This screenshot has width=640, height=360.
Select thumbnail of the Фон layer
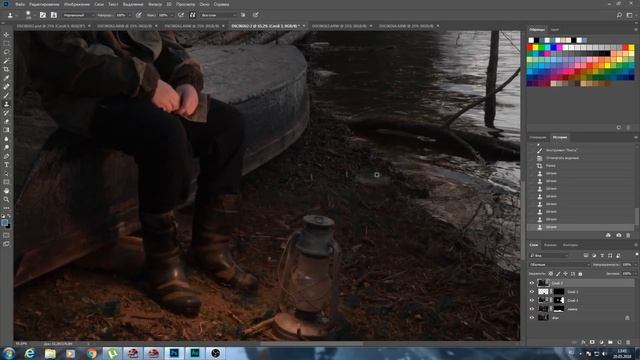tap(543, 318)
